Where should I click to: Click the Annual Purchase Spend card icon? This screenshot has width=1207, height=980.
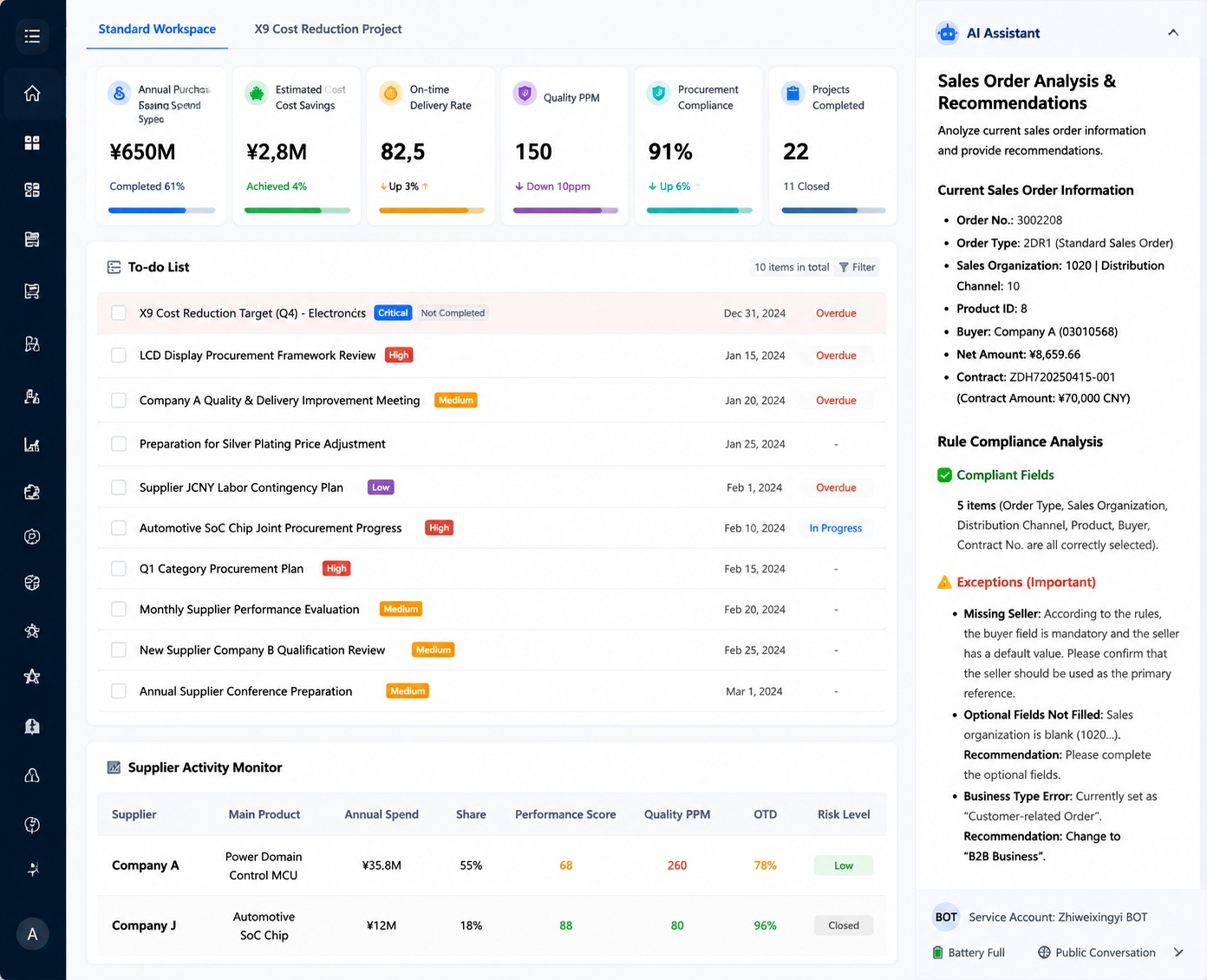120,93
